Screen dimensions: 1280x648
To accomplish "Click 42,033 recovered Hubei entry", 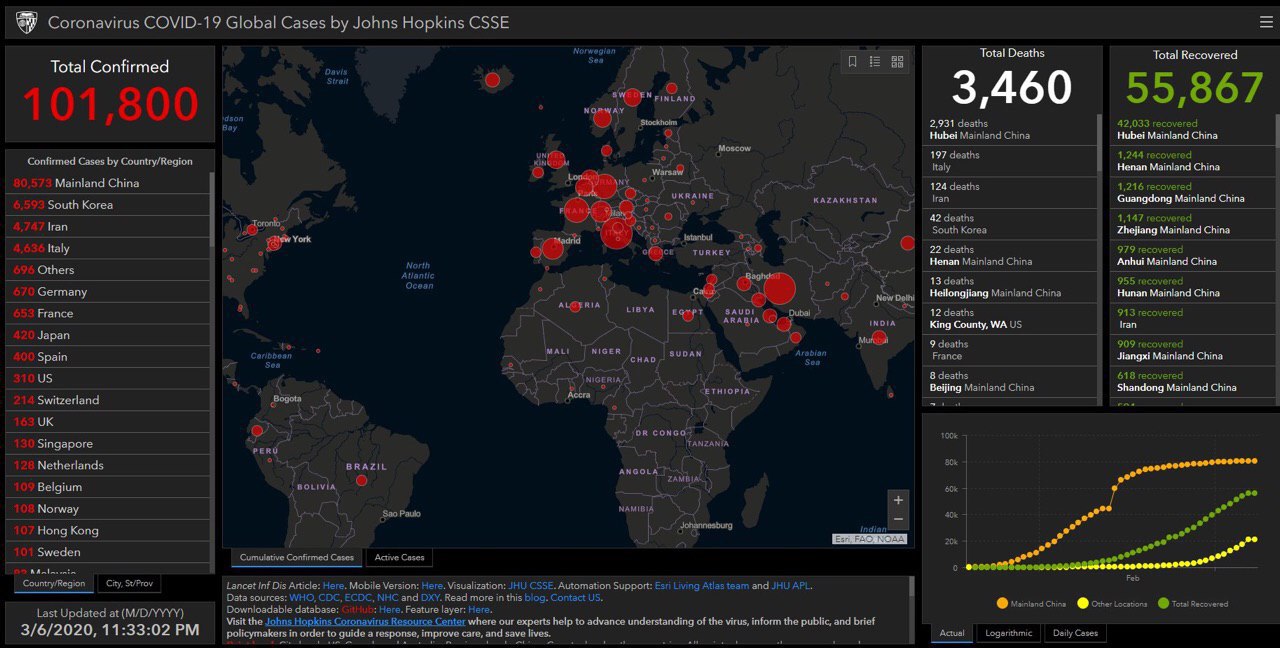I will pyautogui.click(x=1191, y=130).
